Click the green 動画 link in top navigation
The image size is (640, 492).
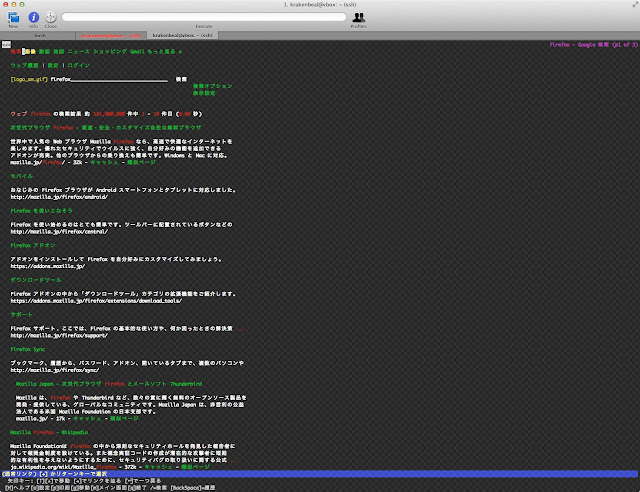pyautogui.click(x=44, y=51)
